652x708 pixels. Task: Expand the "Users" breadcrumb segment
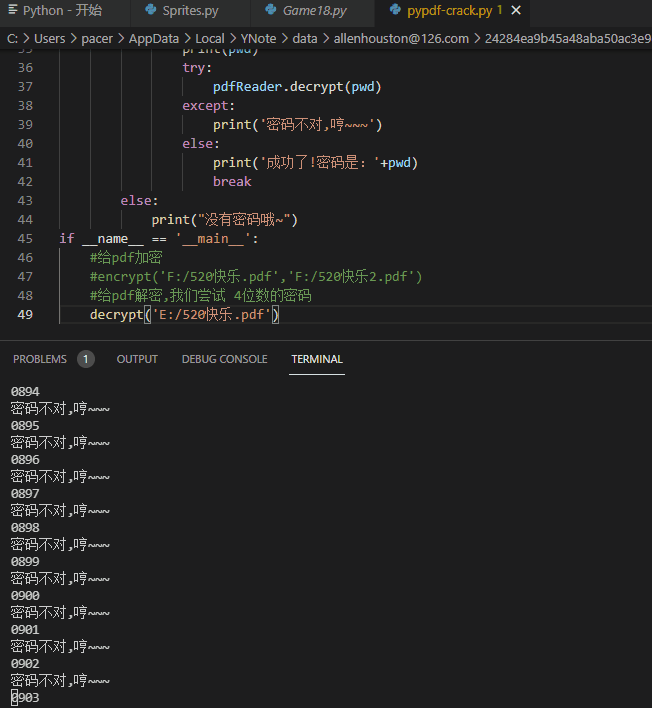[49, 38]
